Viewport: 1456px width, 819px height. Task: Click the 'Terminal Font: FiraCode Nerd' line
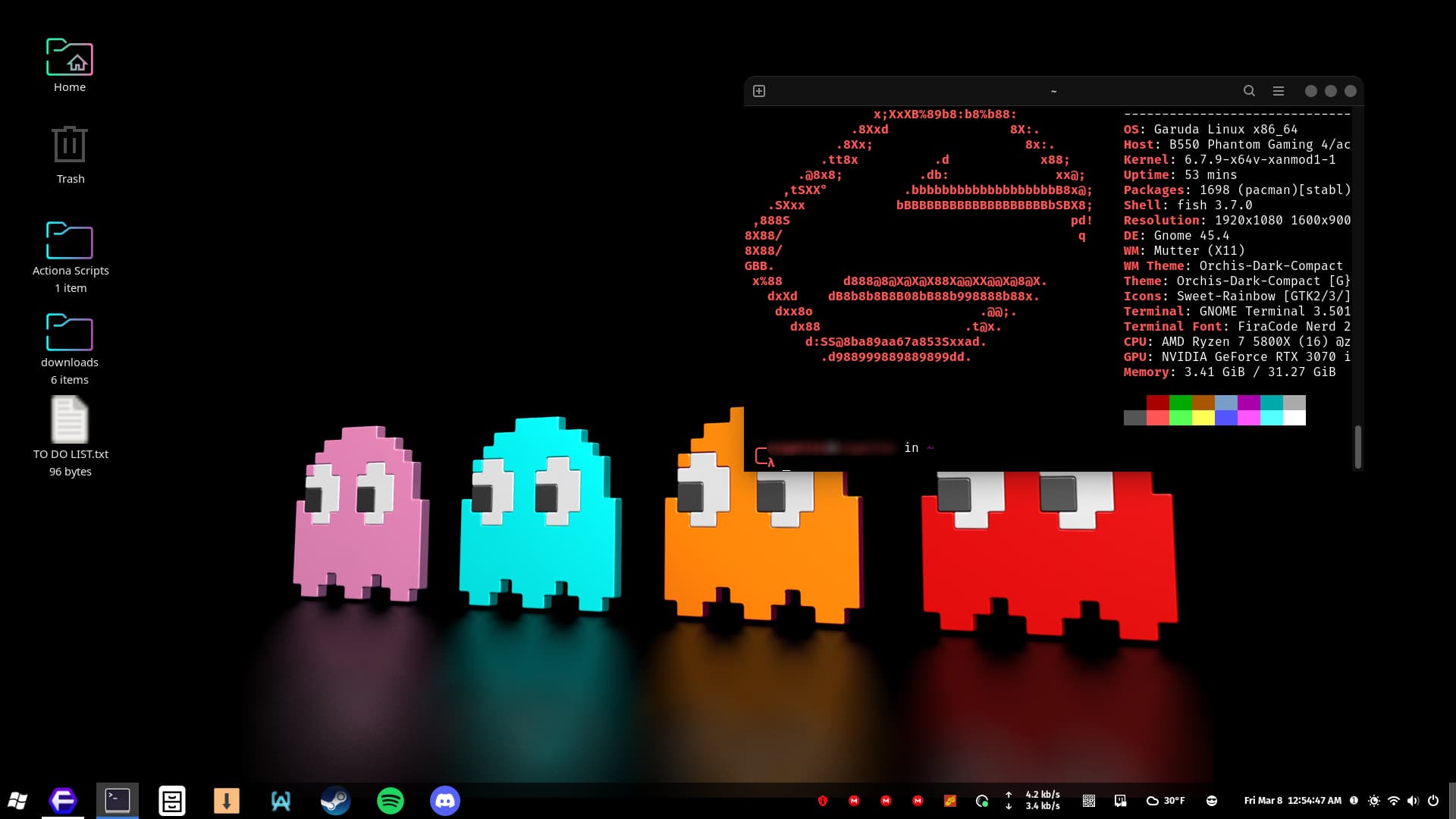tap(1237, 327)
